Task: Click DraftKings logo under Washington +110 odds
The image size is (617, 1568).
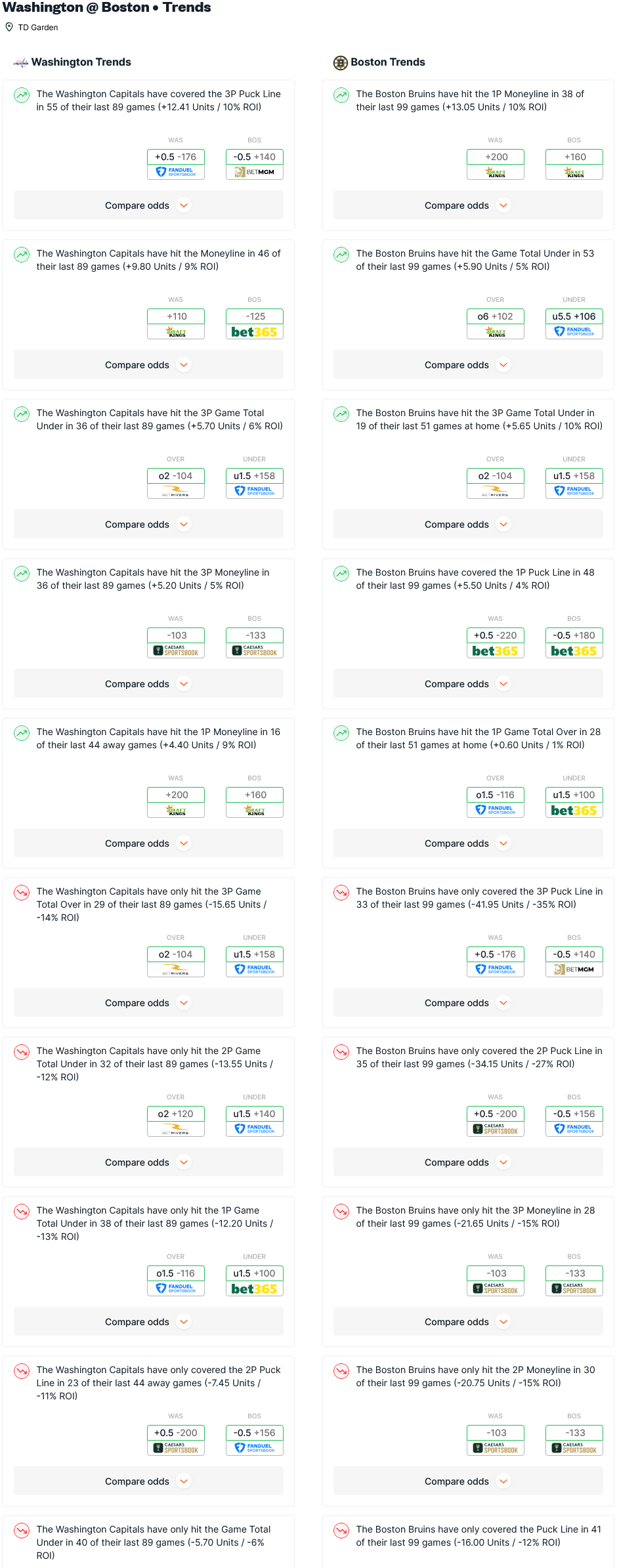Action: [176, 332]
